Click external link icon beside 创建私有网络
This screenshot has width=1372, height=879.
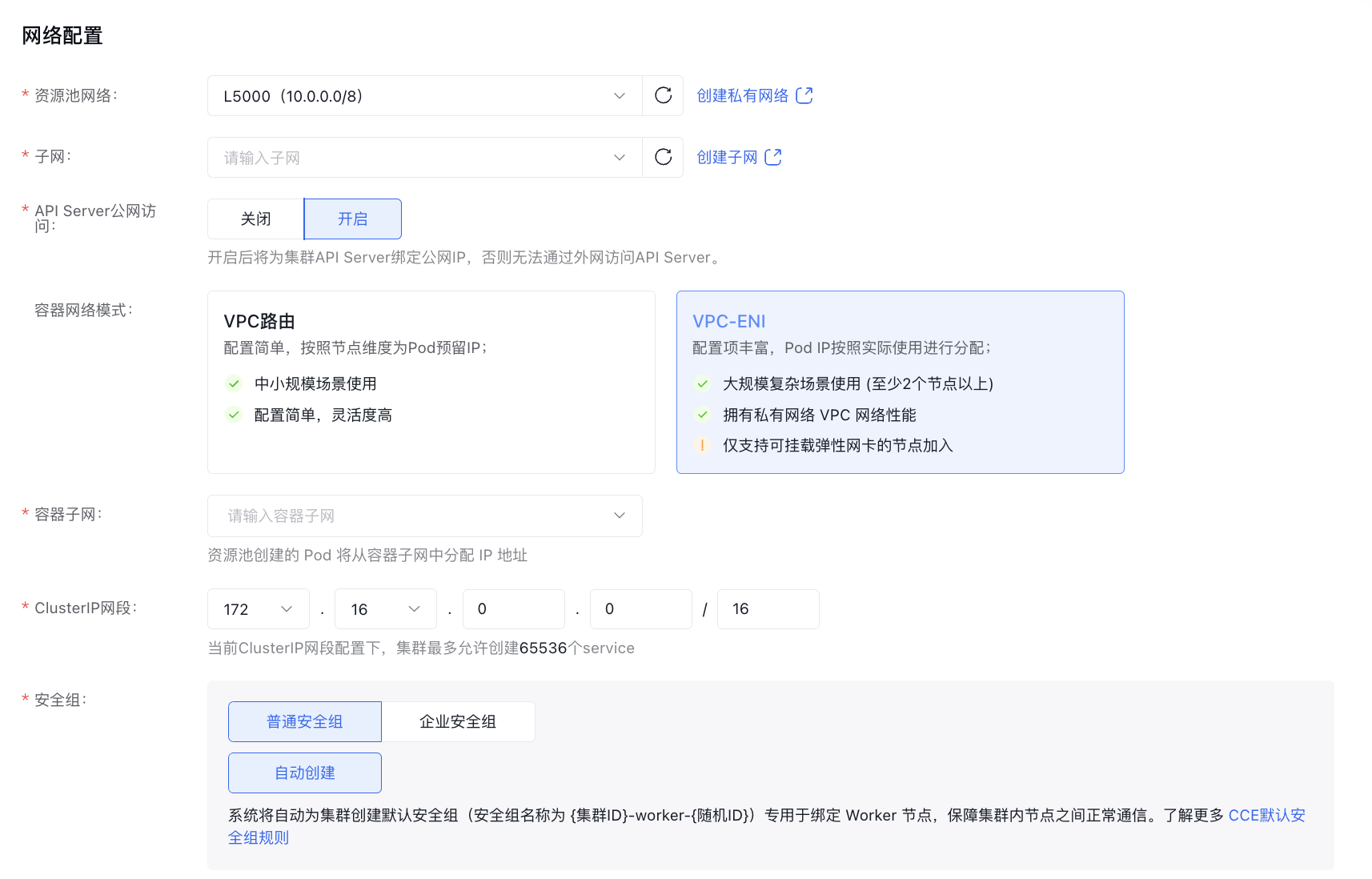click(x=804, y=96)
